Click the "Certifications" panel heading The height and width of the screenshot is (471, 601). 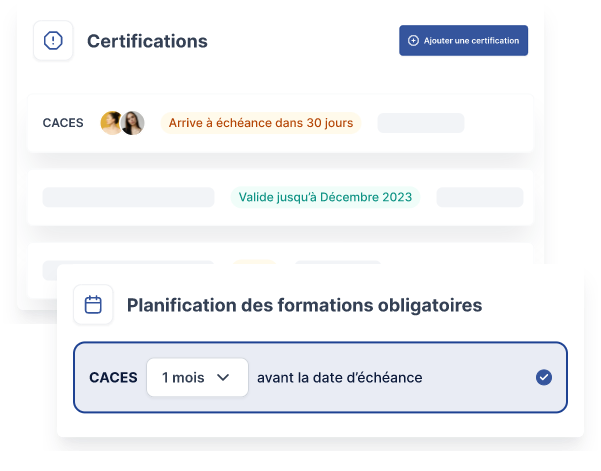[147, 41]
